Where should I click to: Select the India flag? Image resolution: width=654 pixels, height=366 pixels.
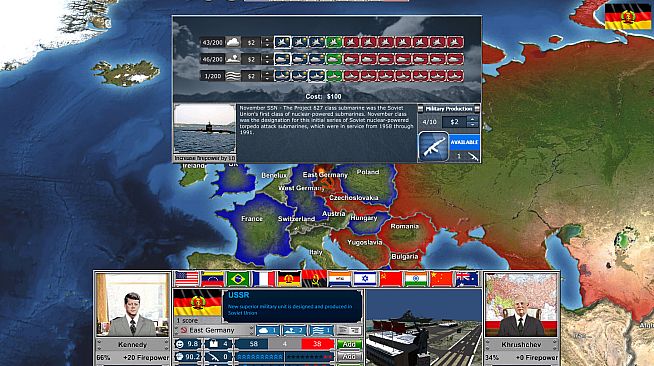tap(416, 279)
